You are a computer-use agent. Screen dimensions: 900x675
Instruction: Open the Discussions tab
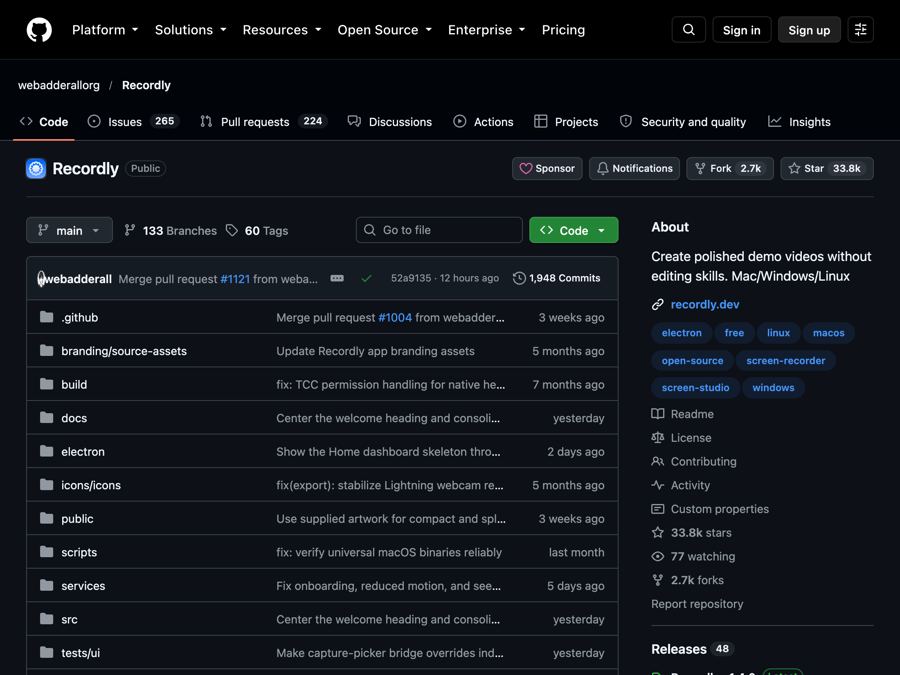pyautogui.click(x=390, y=122)
